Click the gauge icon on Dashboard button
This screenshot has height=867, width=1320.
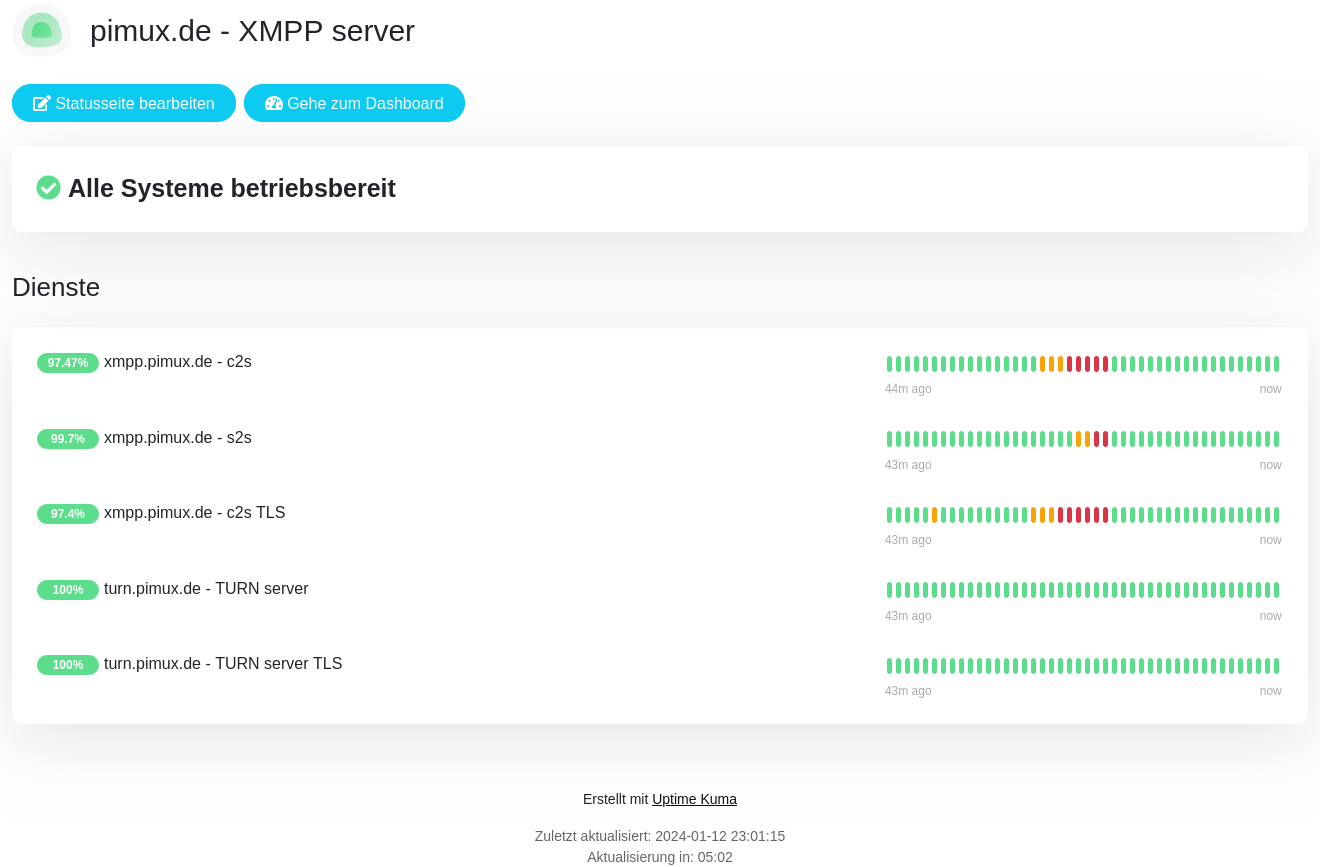point(273,103)
